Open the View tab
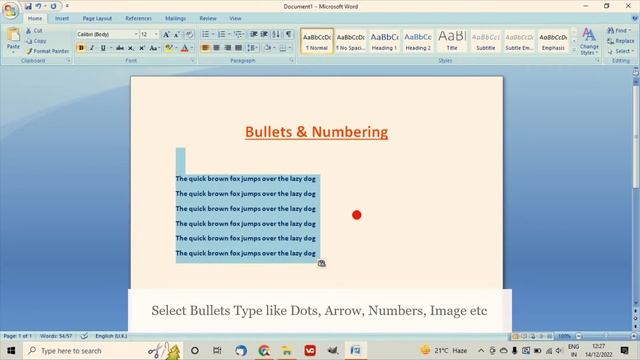The width and height of the screenshot is (640, 360). pyautogui.click(x=235, y=18)
